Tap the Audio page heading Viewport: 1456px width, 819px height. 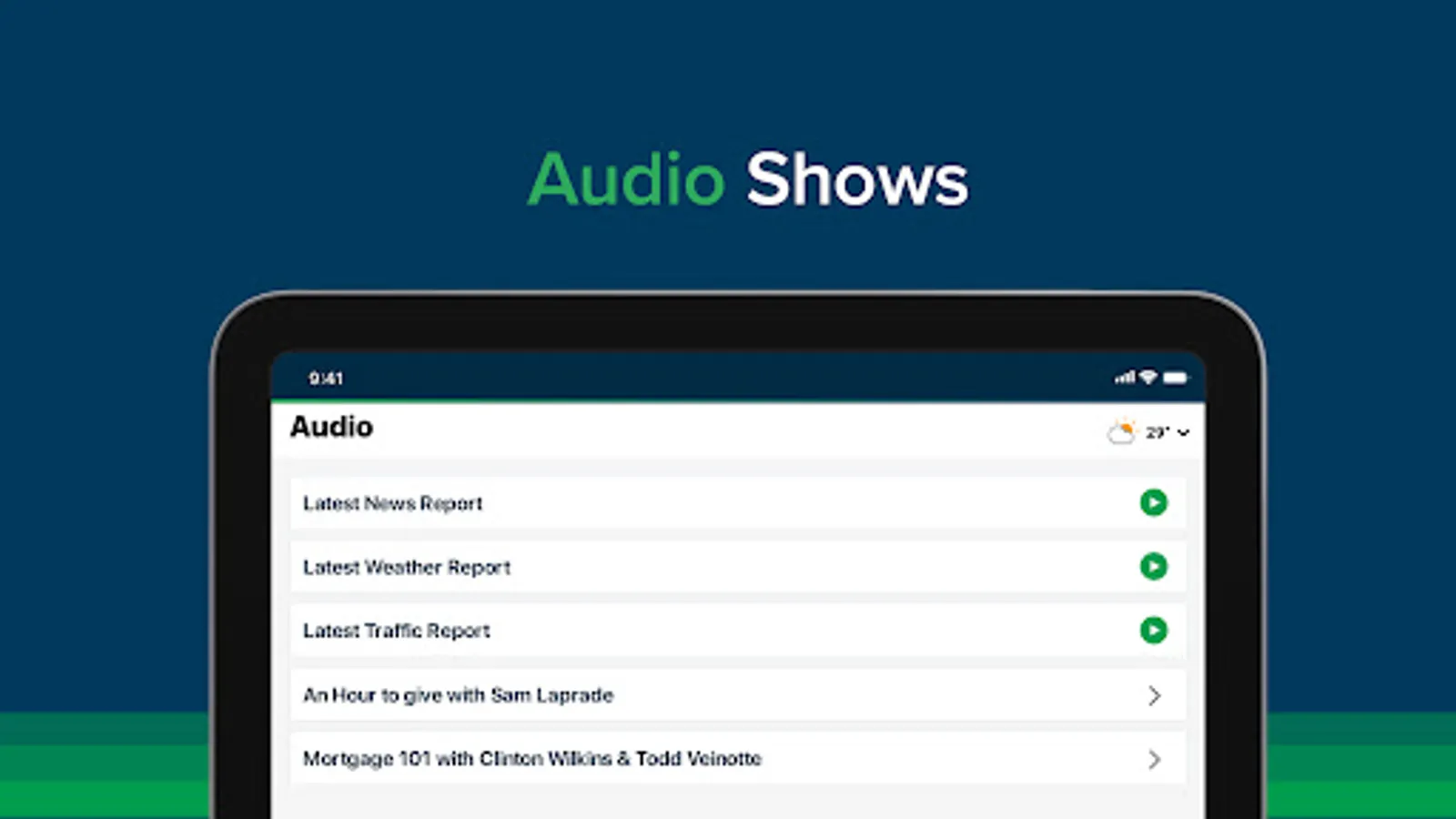(331, 427)
